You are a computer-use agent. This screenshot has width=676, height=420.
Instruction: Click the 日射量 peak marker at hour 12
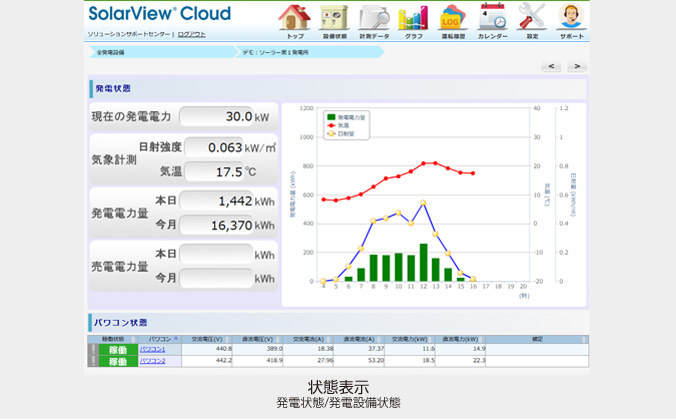coord(423,203)
